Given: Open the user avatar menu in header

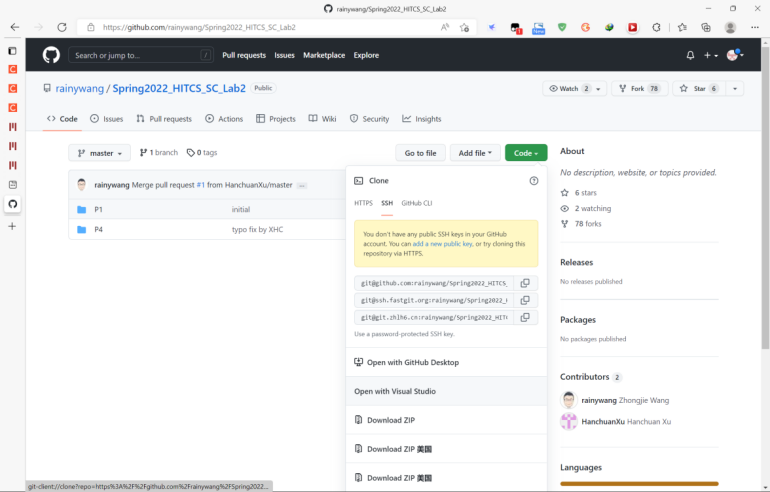Looking at the screenshot, I should pos(735,55).
